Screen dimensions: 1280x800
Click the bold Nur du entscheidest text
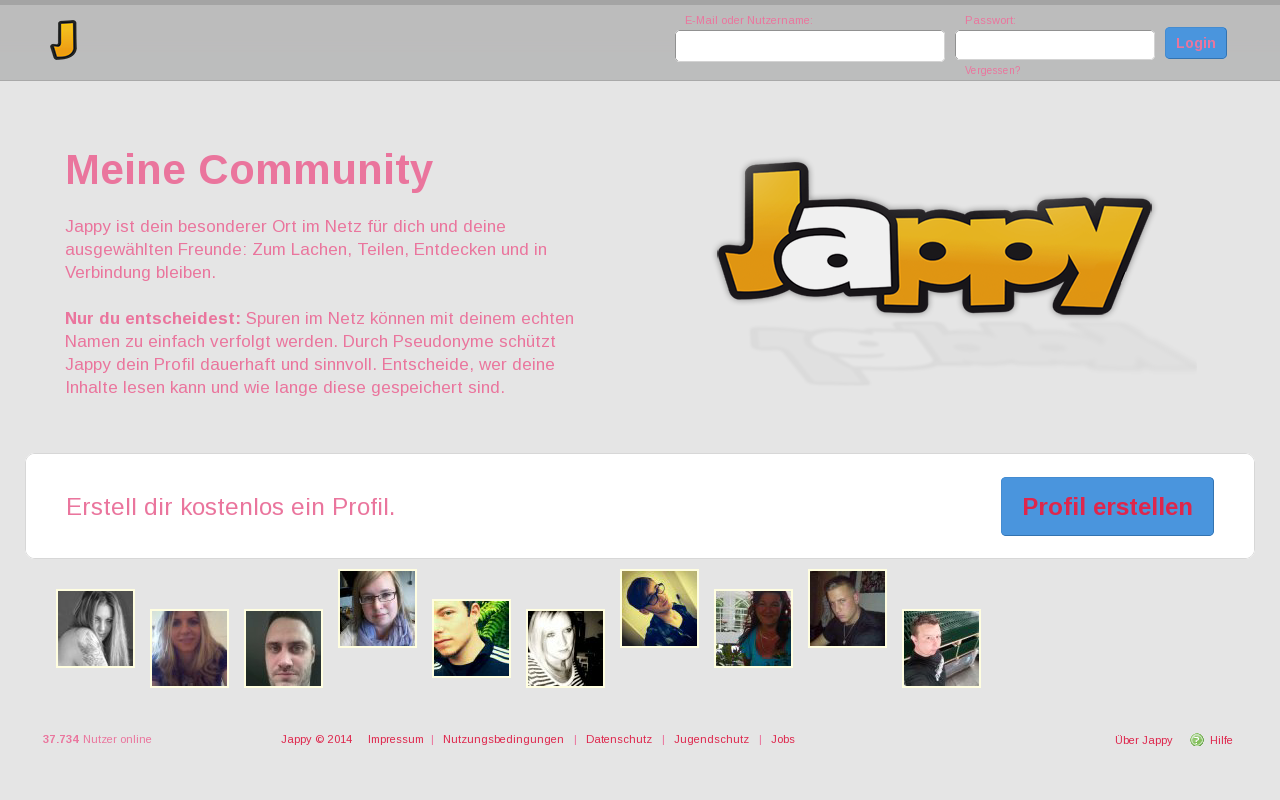tap(153, 318)
